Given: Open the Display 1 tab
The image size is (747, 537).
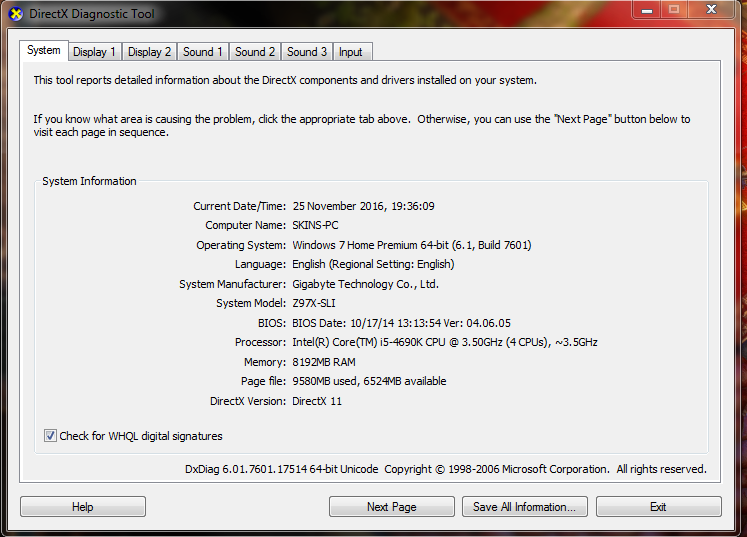Looking at the screenshot, I should coord(94,52).
